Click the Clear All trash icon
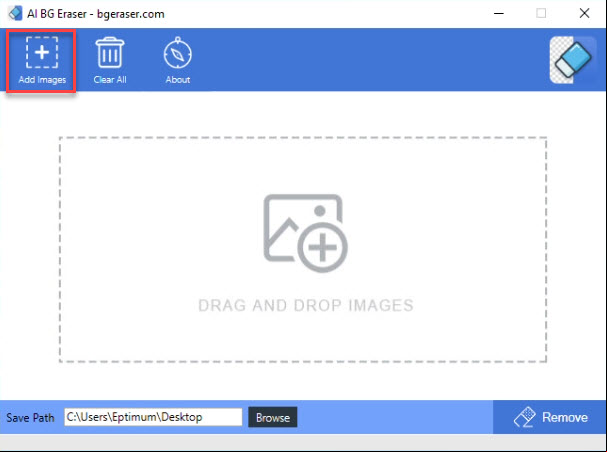Screen dimensions: 607x452 (110, 53)
